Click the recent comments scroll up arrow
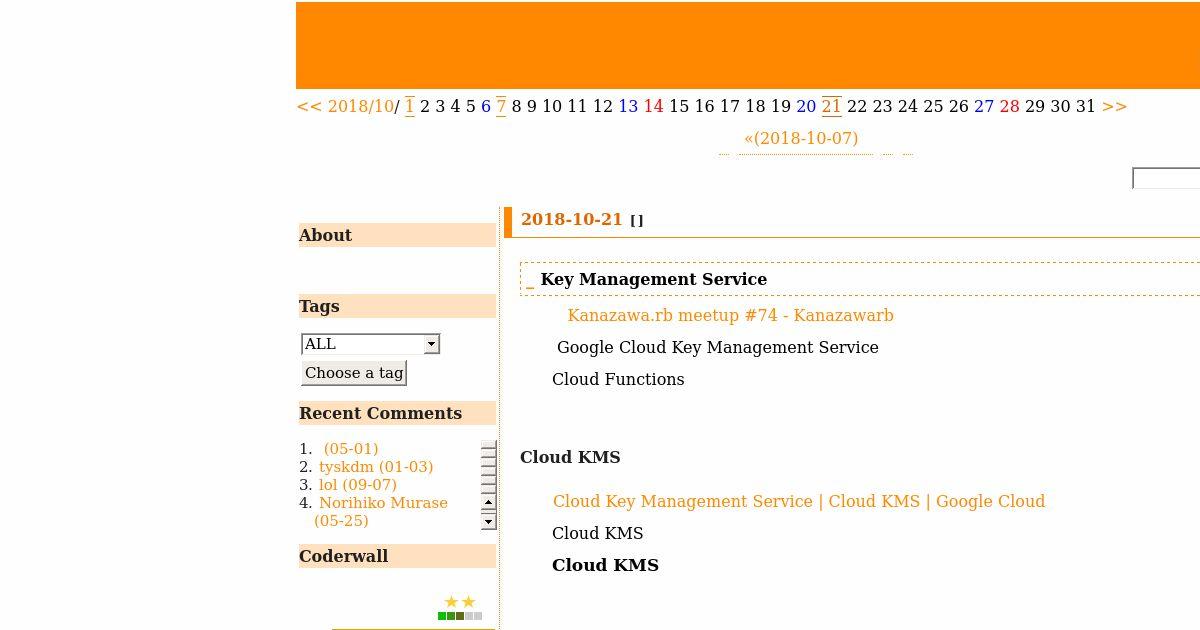The height and width of the screenshot is (630, 1200). pyautogui.click(x=488, y=501)
